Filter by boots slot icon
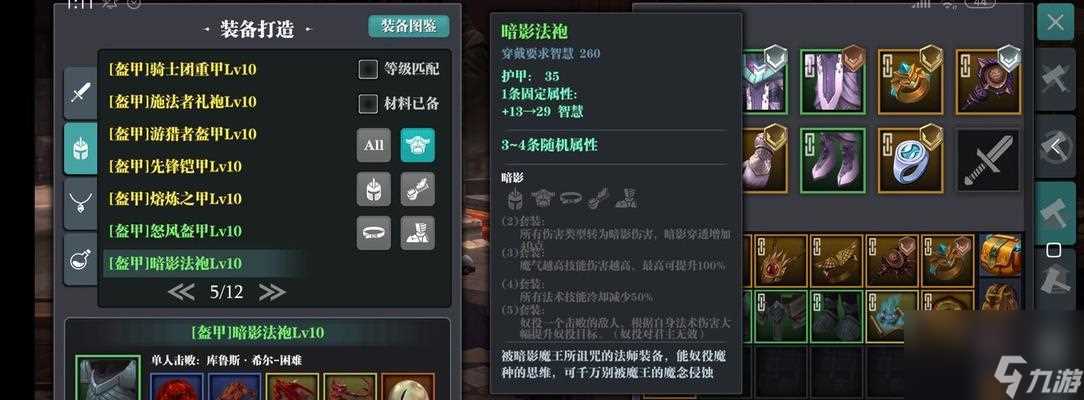The height and width of the screenshot is (400, 1084). pyautogui.click(x=418, y=233)
